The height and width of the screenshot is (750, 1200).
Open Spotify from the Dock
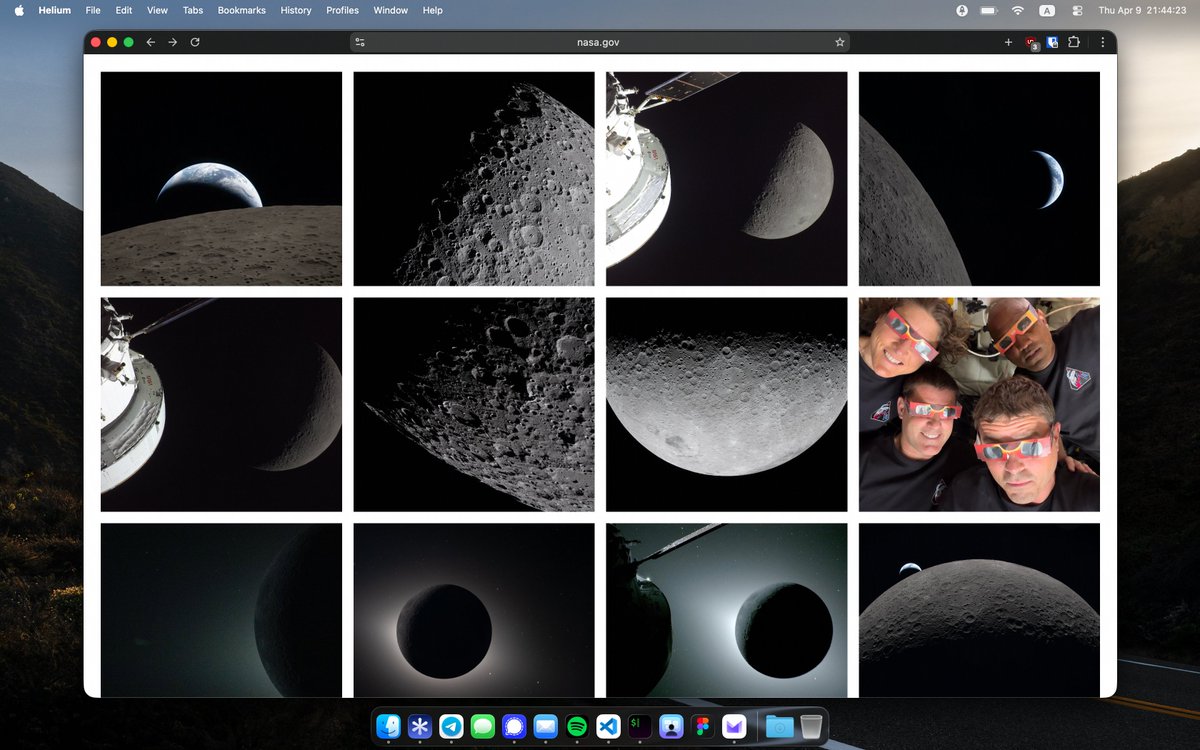[x=577, y=727]
